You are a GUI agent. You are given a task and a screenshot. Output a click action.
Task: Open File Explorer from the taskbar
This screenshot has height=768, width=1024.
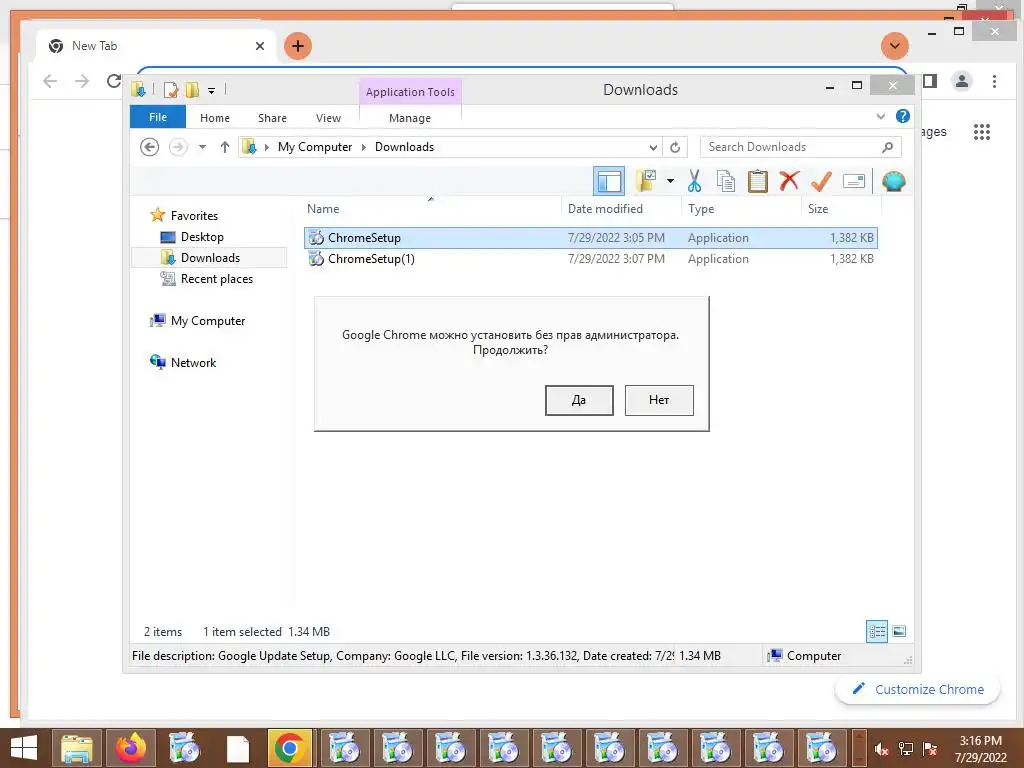(76, 748)
